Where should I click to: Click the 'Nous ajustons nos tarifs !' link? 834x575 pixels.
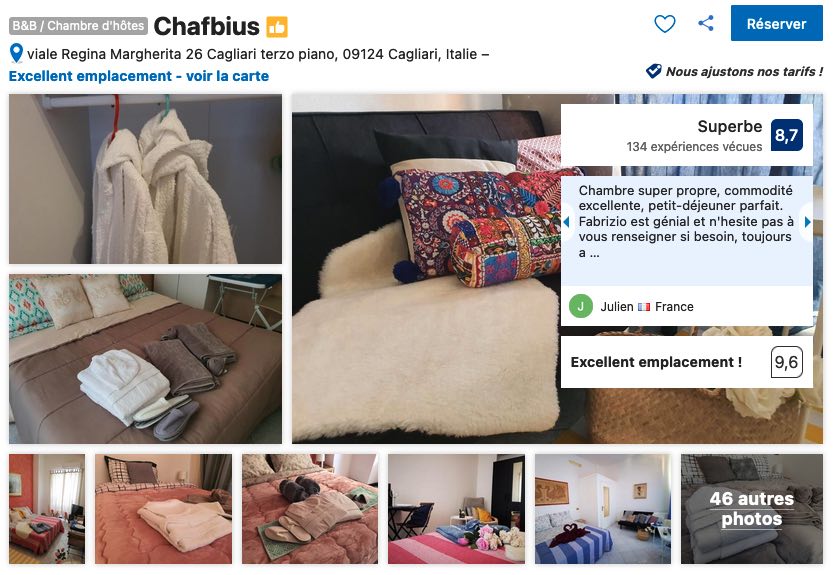[x=744, y=71]
